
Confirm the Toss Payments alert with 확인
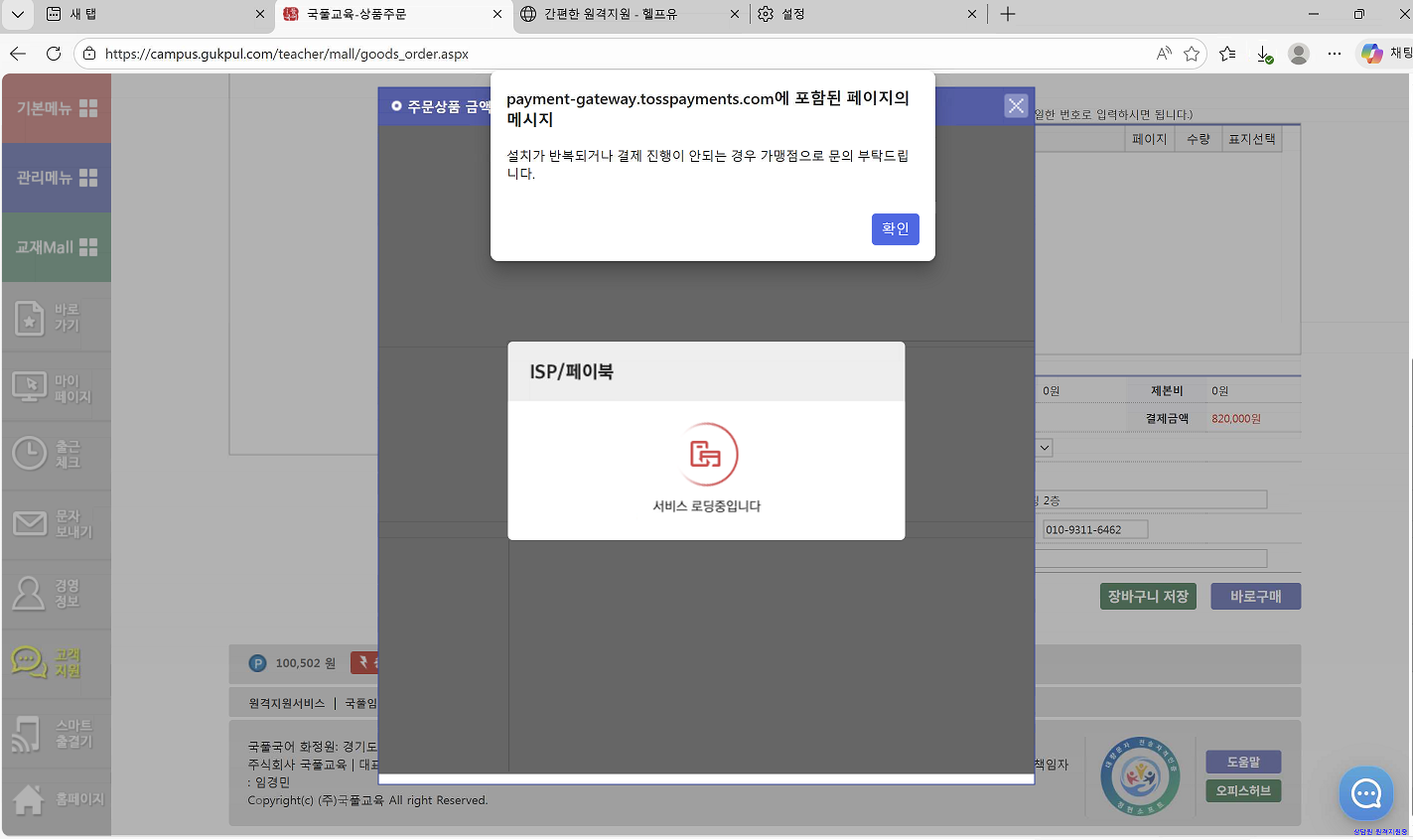(895, 229)
